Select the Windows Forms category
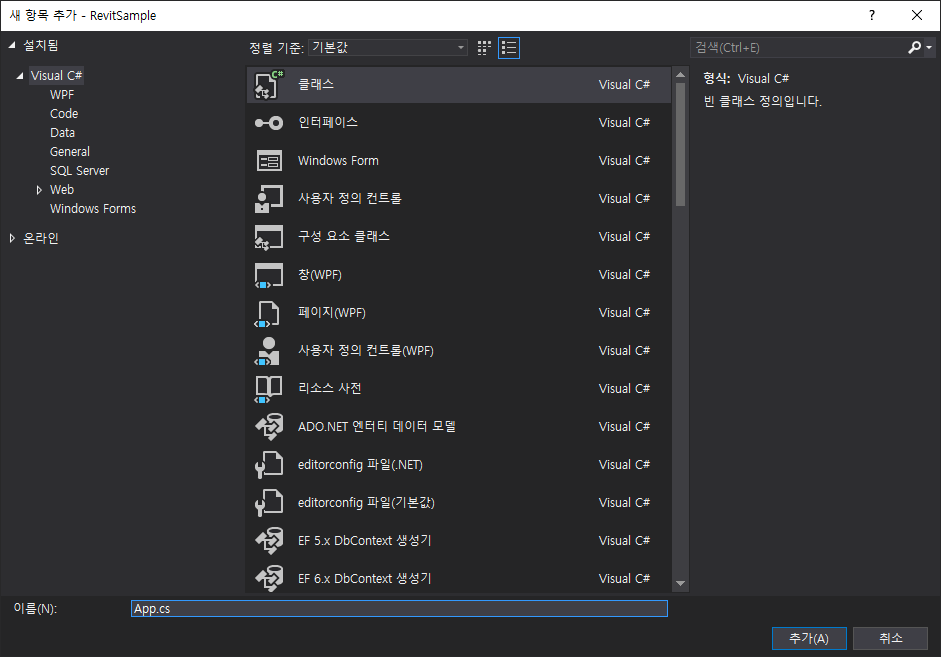This screenshot has width=941, height=657. coord(93,209)
